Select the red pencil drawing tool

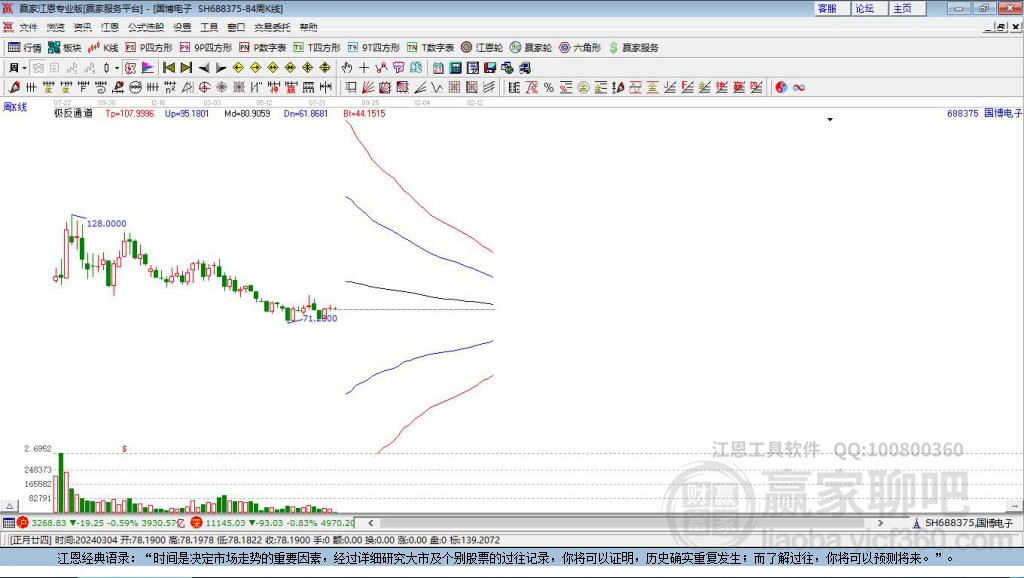point(14,87)
